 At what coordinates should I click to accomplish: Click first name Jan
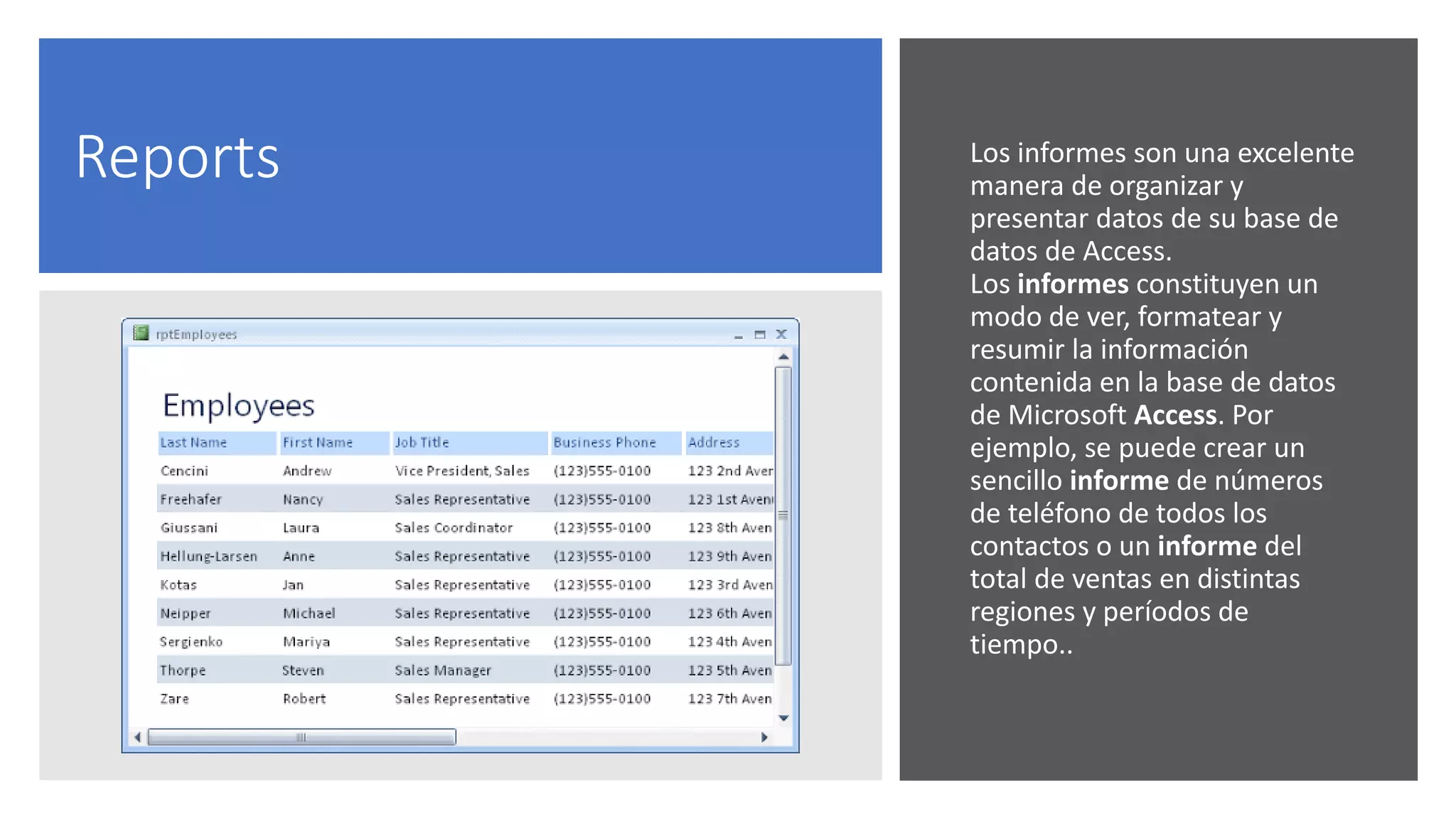[293, 584]
